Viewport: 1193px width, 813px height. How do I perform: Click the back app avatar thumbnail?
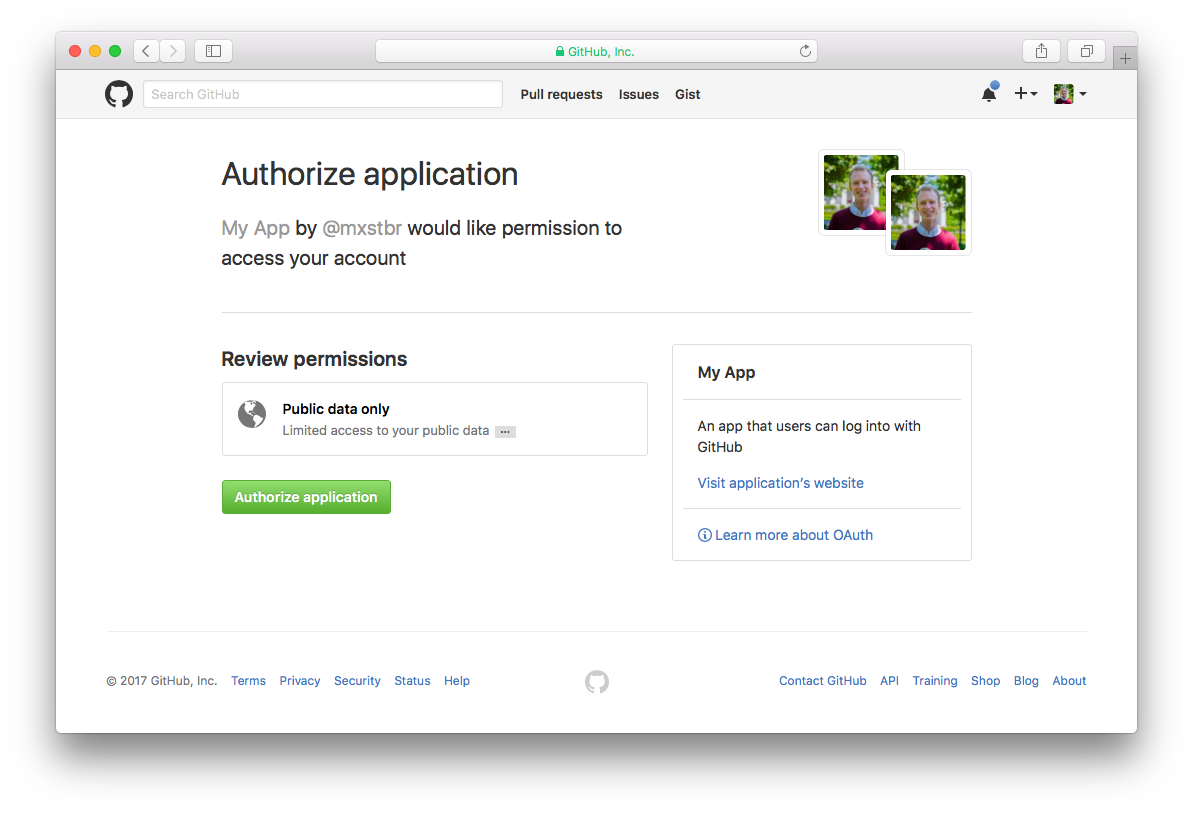click(x=854, y=192)
